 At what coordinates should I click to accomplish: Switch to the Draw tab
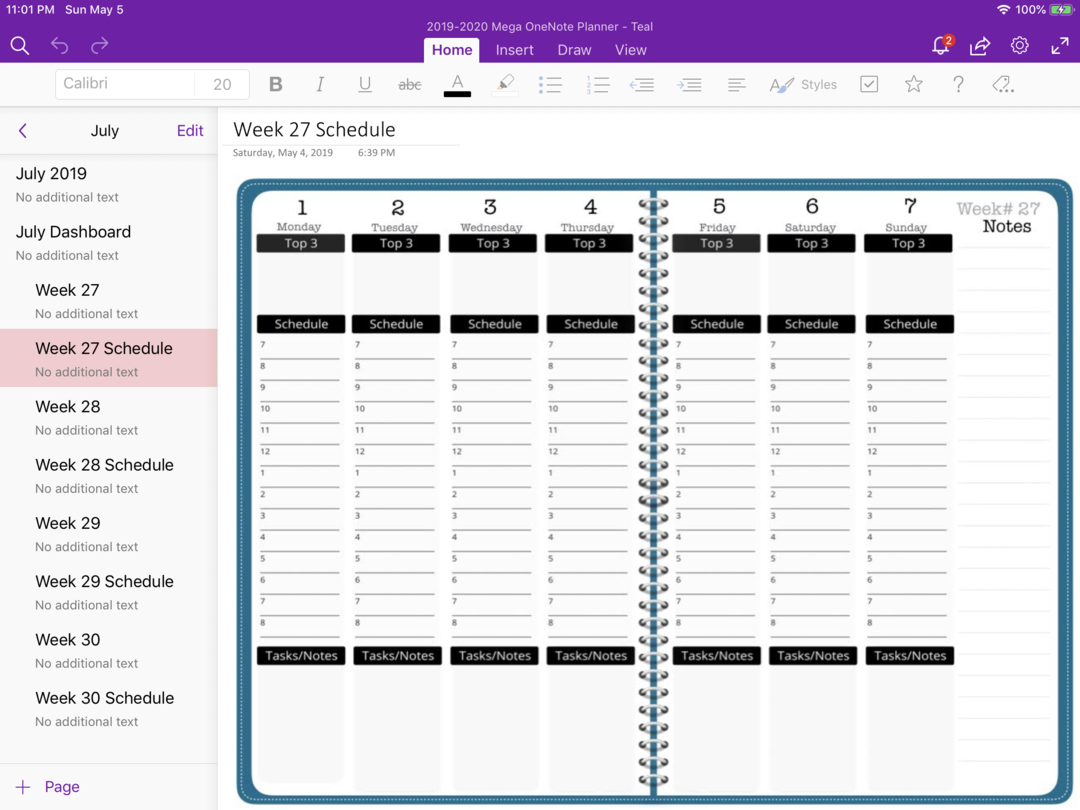pyautogui.click(x=574, y=50)
